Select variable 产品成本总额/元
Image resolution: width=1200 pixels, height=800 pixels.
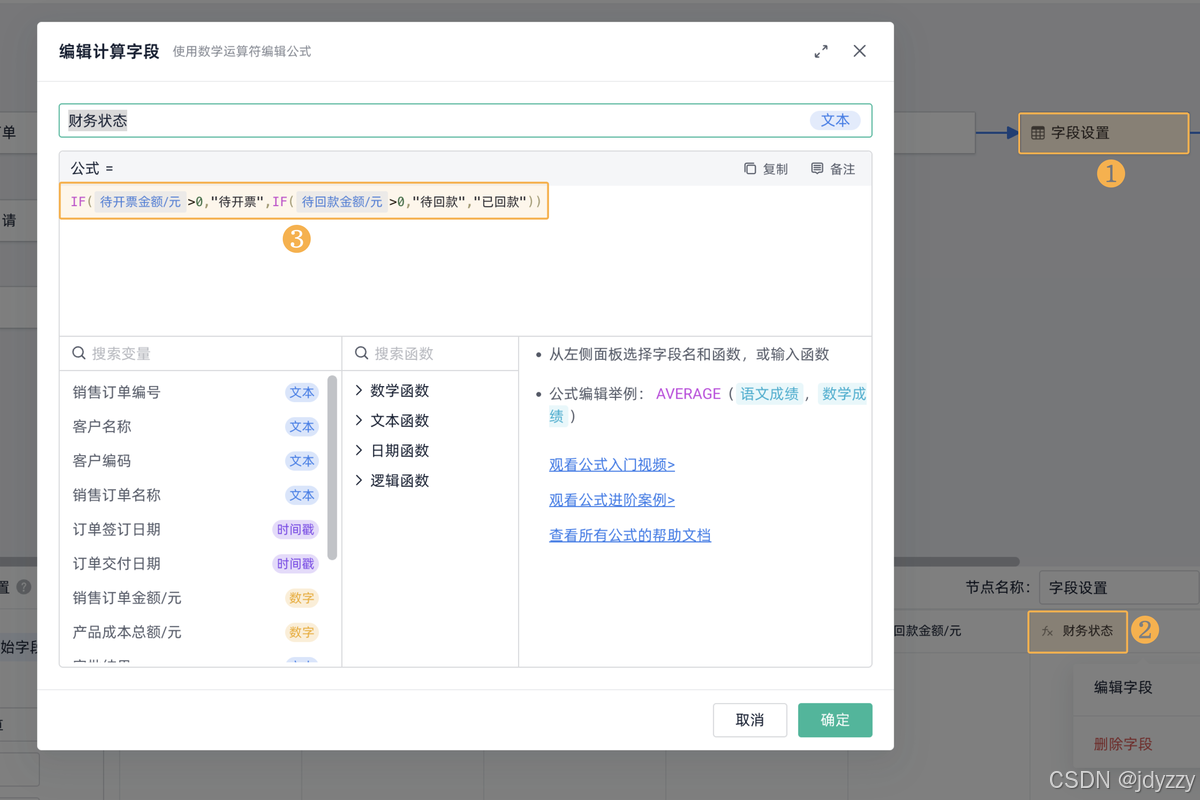(x=195, y=632)
